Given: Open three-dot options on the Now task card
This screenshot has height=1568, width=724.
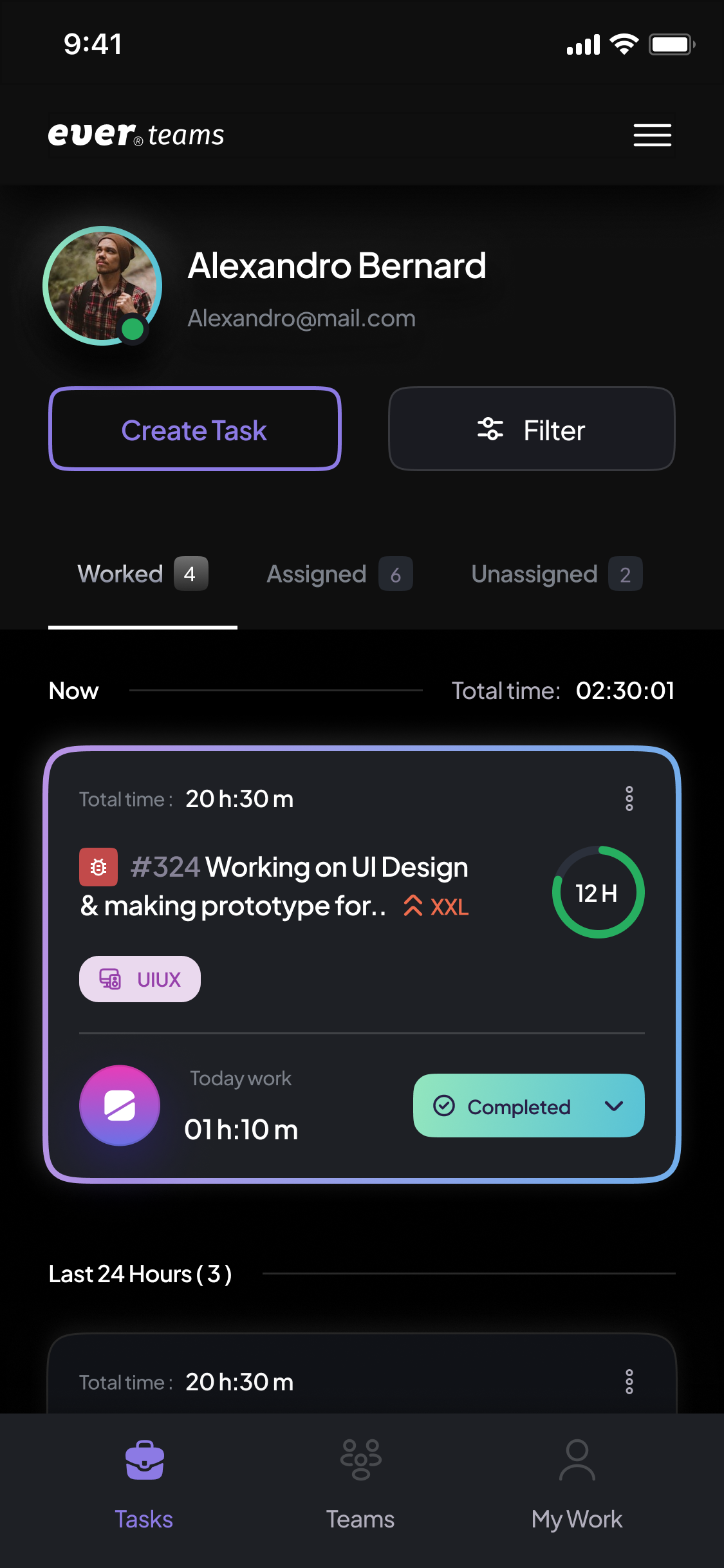Looking at the screenshot, I should 629,799.
